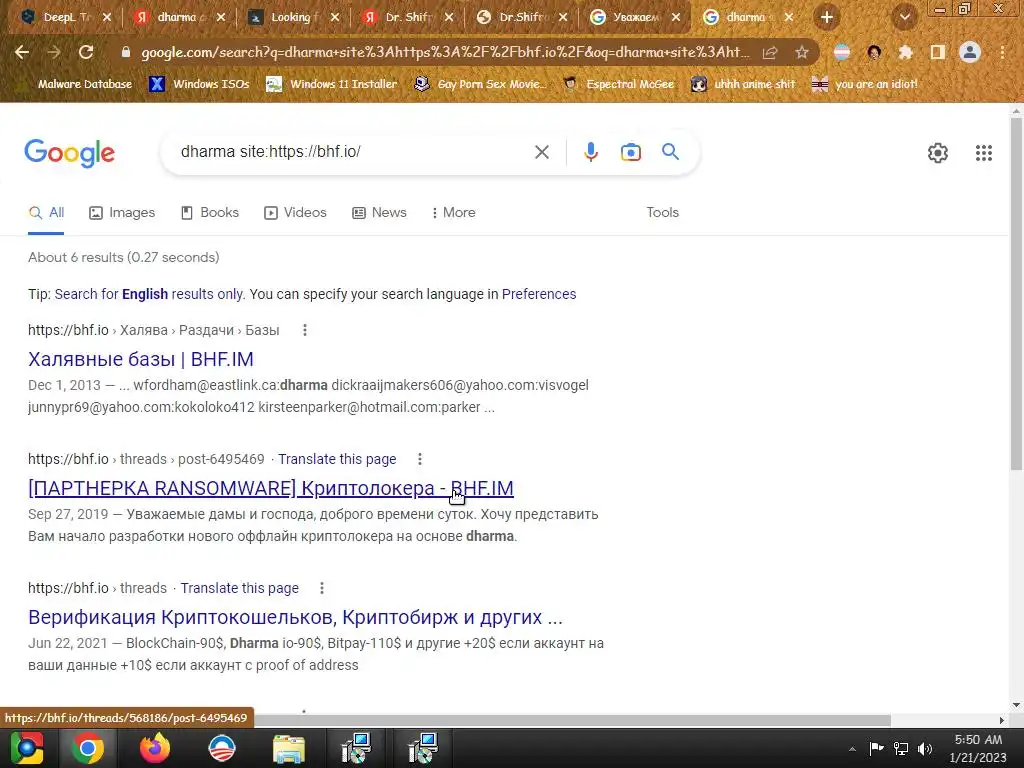Open the tab search dropdown arrow
1024x768 pixels.
coord(904,17)
